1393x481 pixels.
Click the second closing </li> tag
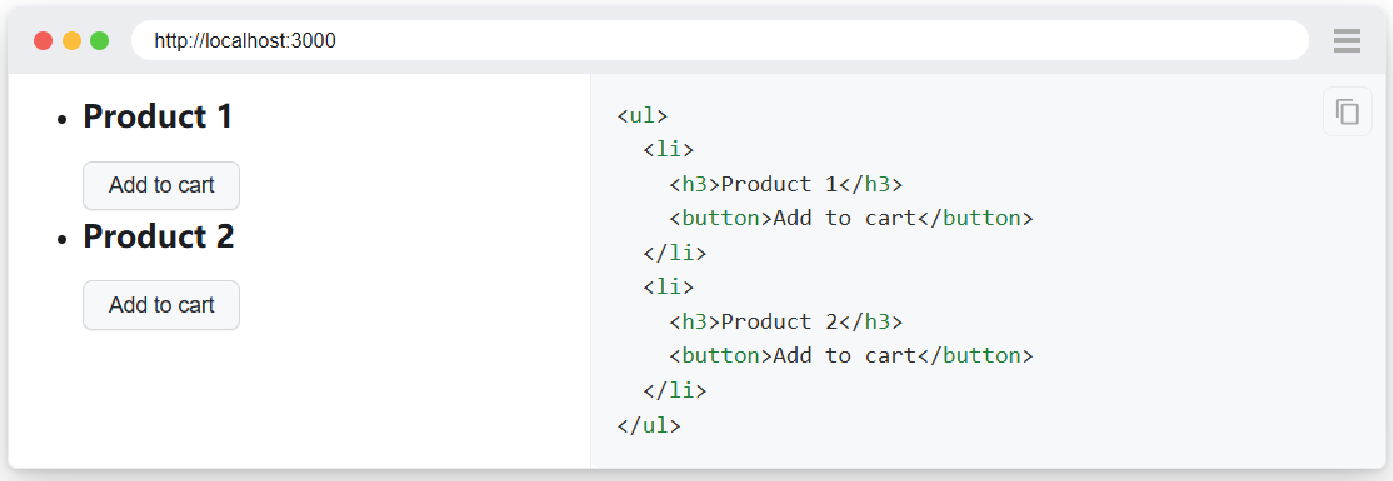[x=675, y=391]
